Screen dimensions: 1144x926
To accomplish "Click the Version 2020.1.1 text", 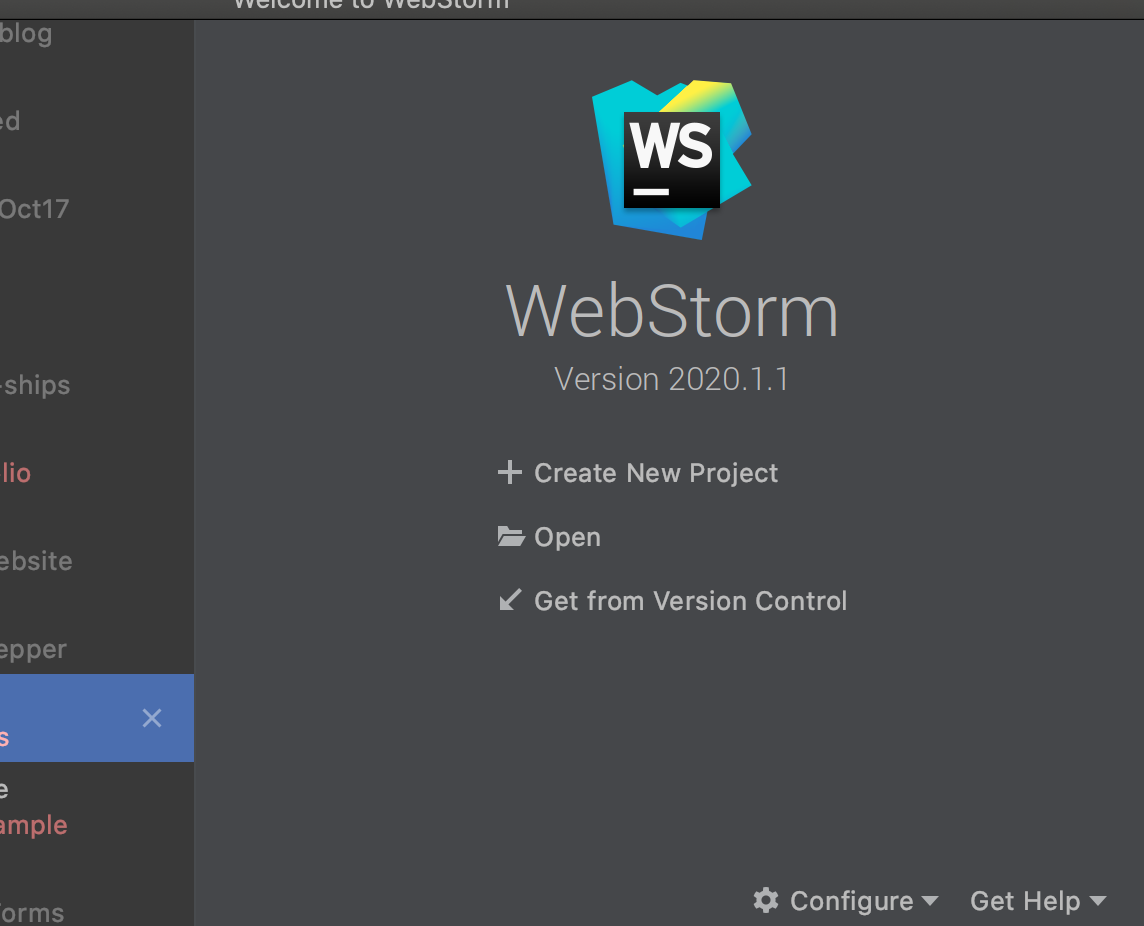I will pyautogui.click(x=671, y=379).
